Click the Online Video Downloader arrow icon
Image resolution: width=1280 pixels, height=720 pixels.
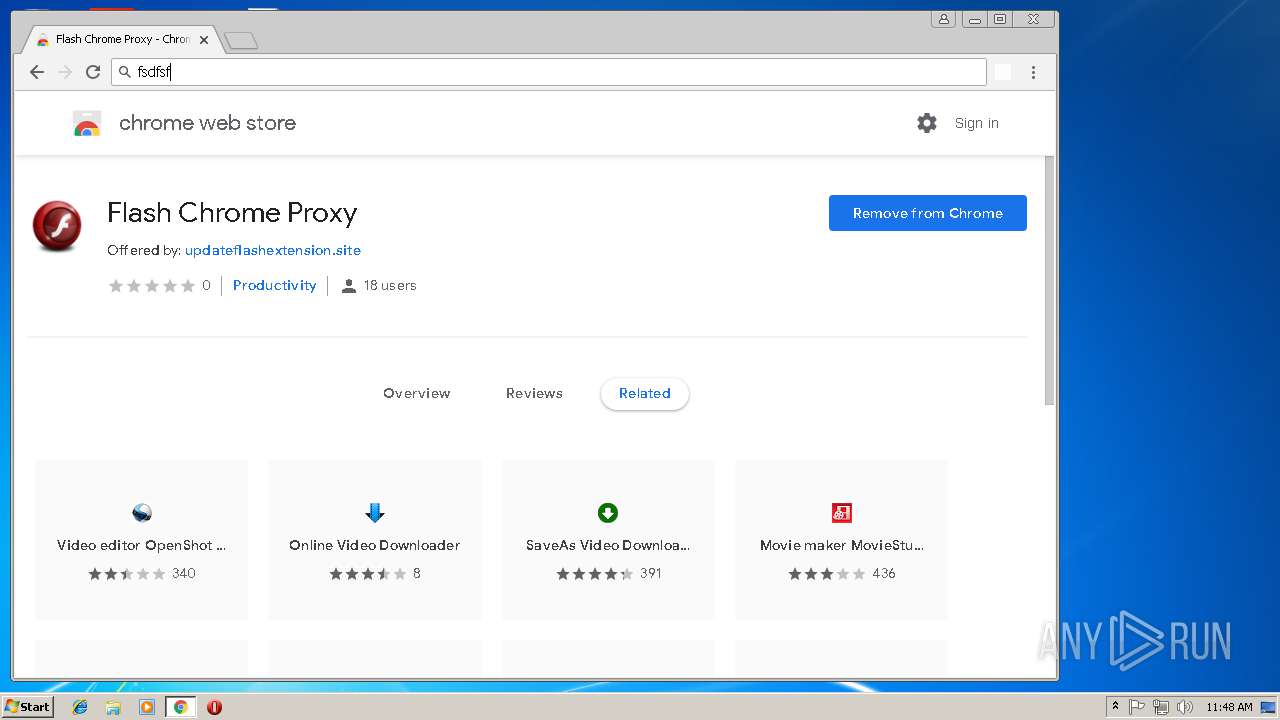click(x=375, y=513)
